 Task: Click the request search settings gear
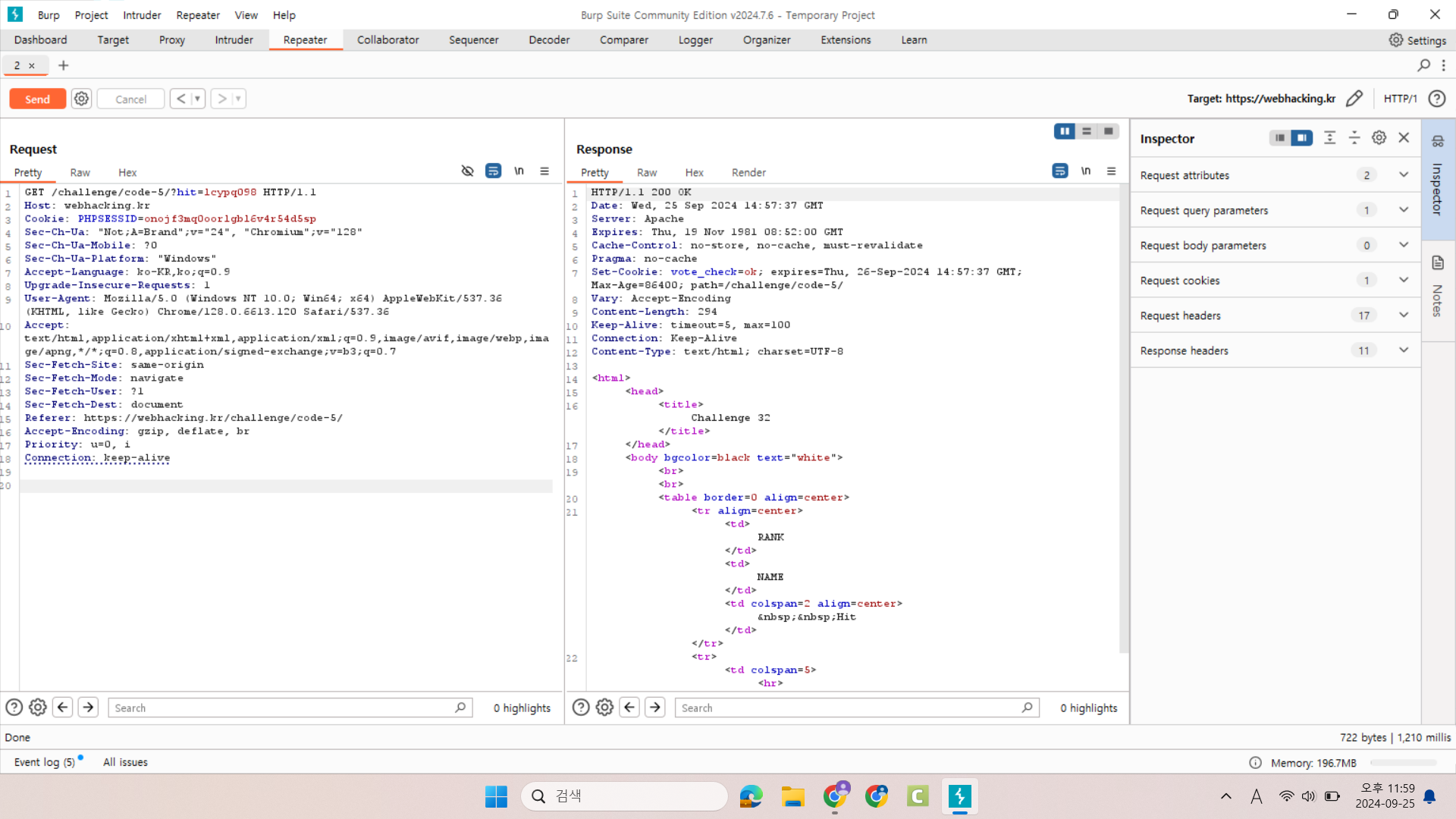tap(38, 708)
